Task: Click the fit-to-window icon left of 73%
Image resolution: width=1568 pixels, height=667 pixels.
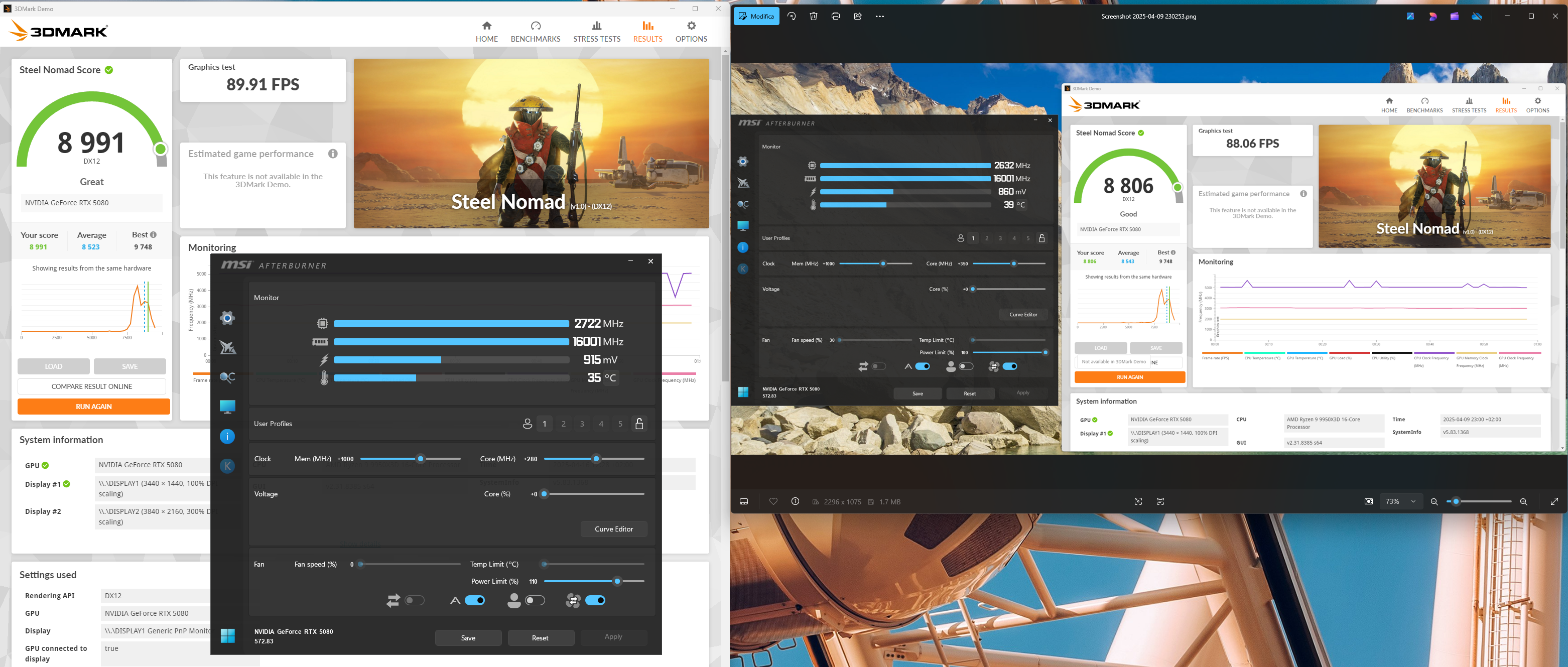Action: point(1368,501)
